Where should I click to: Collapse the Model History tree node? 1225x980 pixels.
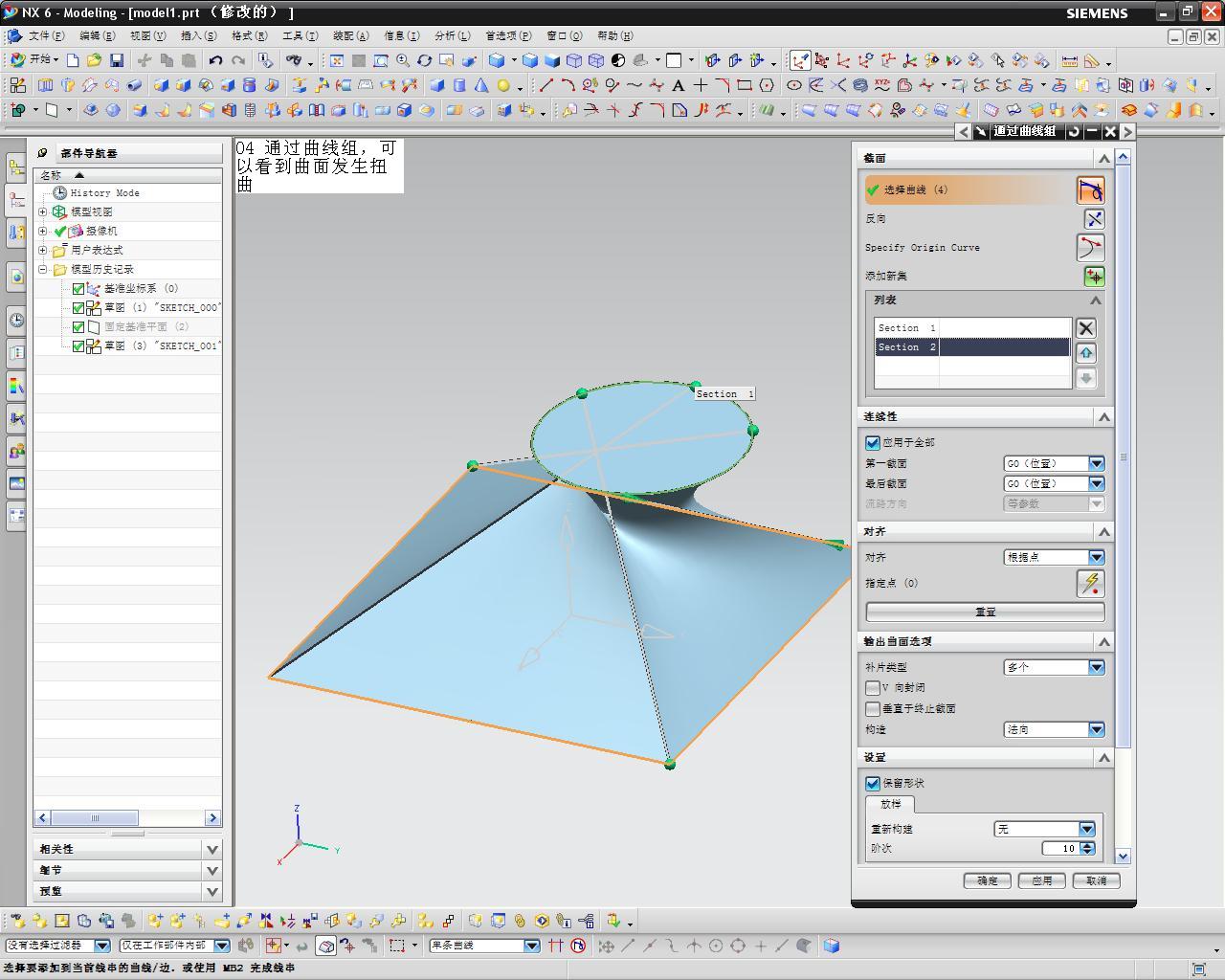[x=43, y=270]
